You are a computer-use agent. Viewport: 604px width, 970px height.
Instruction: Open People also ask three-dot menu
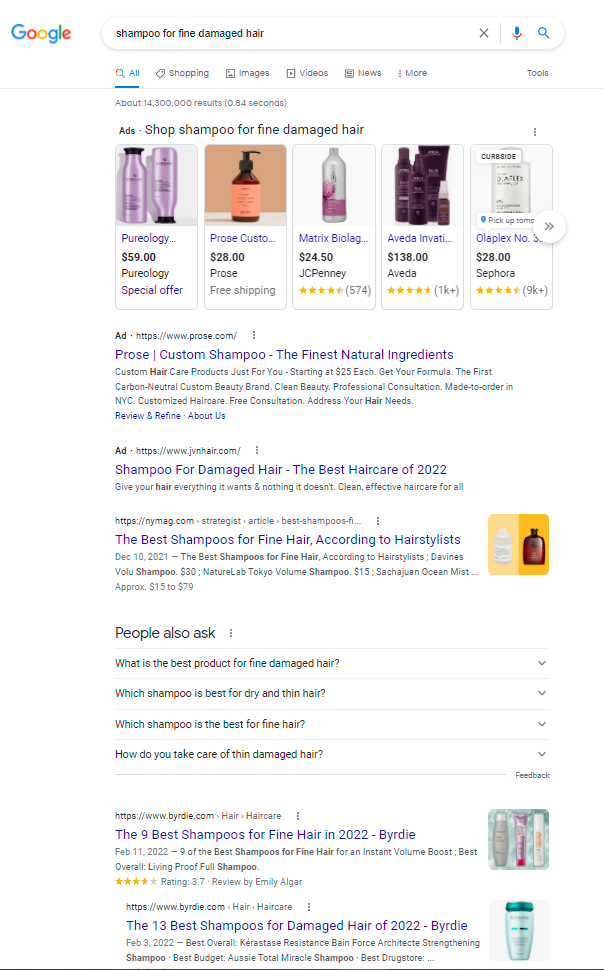[x=231, y=633]
